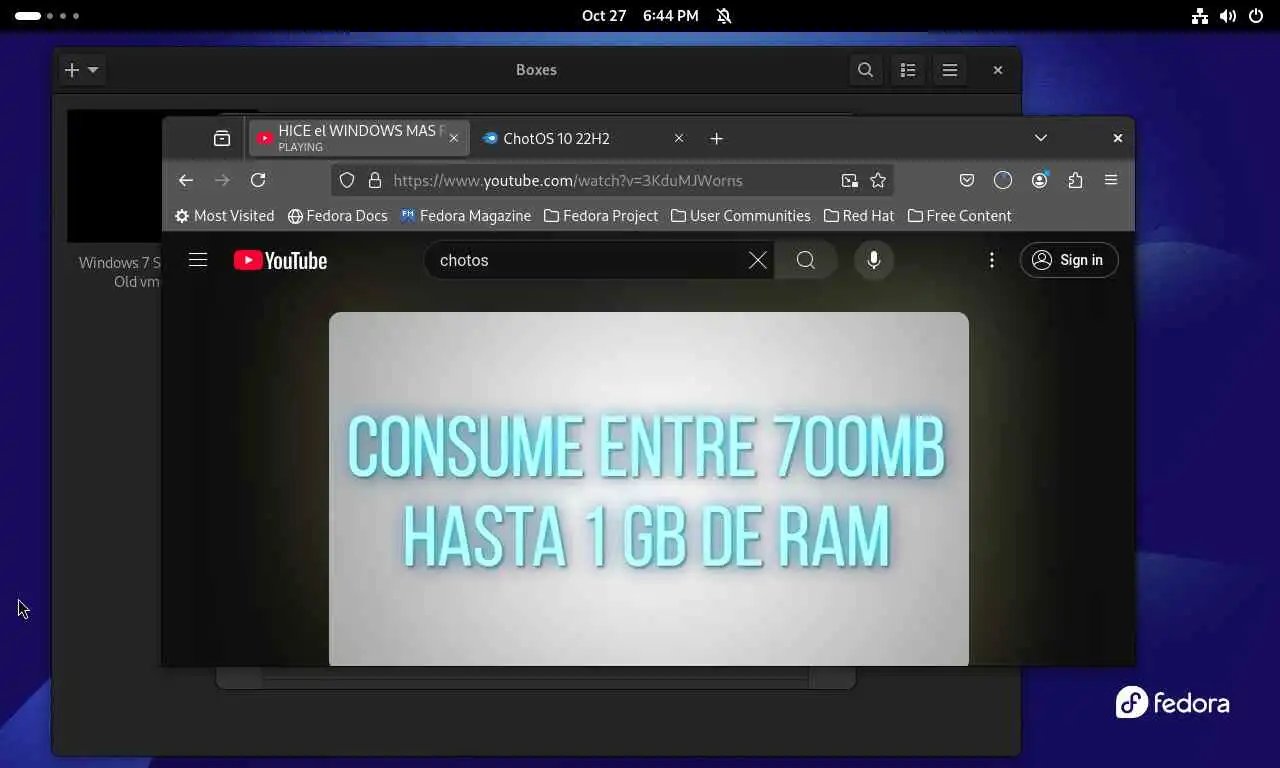Screen dimensions: 1280x768
Task: Switch Boxes to list view
Action: click(908, 70)
